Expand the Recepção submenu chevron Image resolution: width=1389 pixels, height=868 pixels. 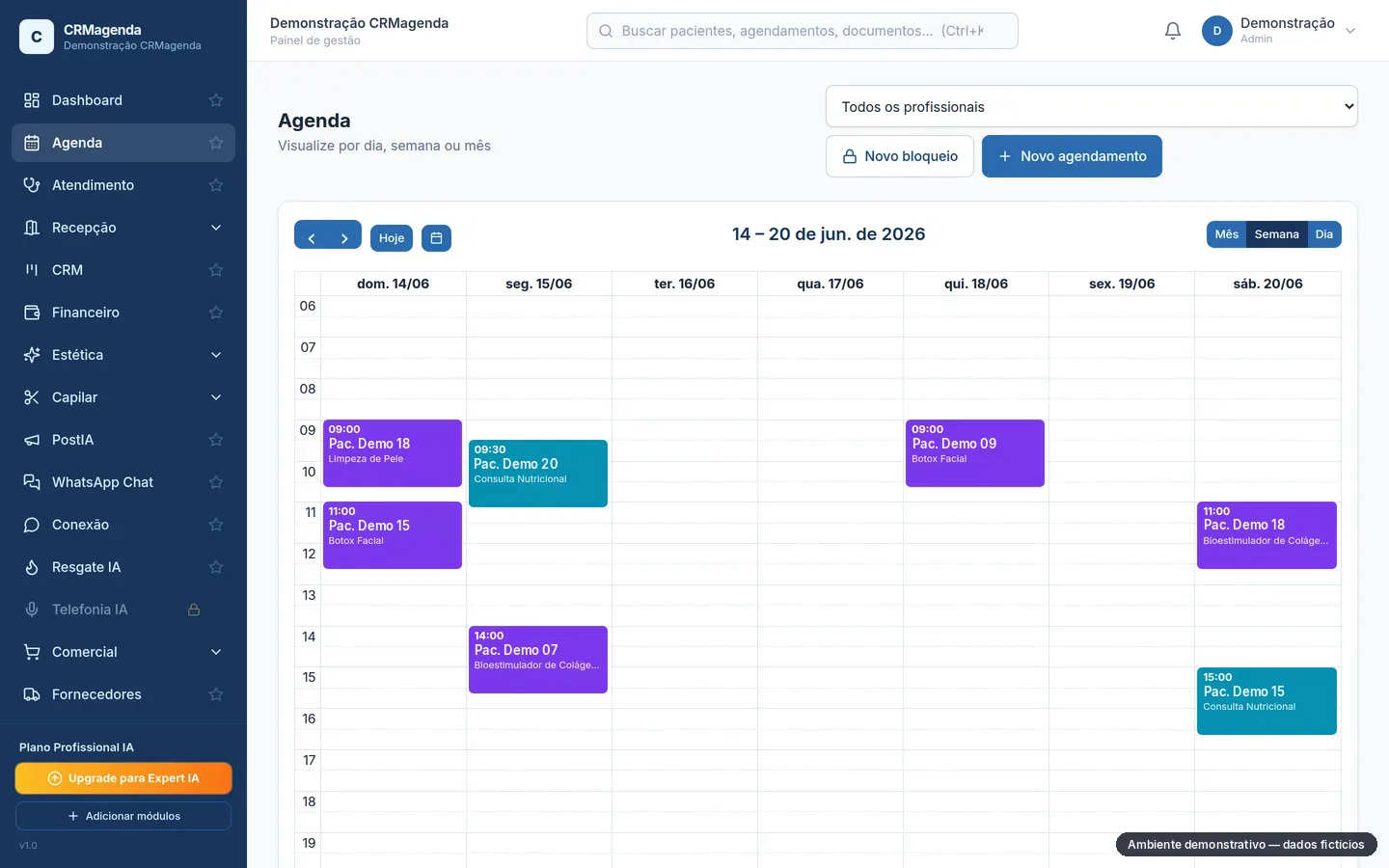pyautogui.click(x=216, y=228)
